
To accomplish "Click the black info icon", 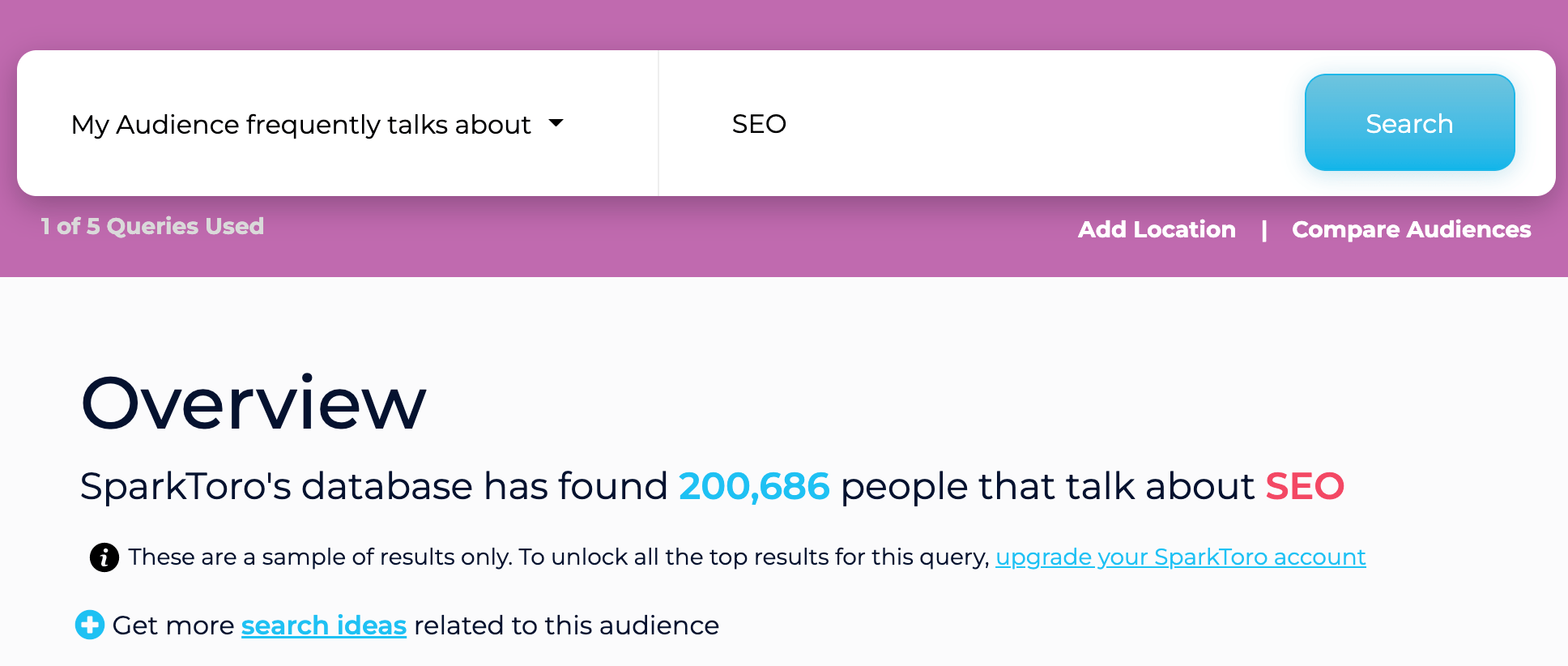I will coord(104,557).
